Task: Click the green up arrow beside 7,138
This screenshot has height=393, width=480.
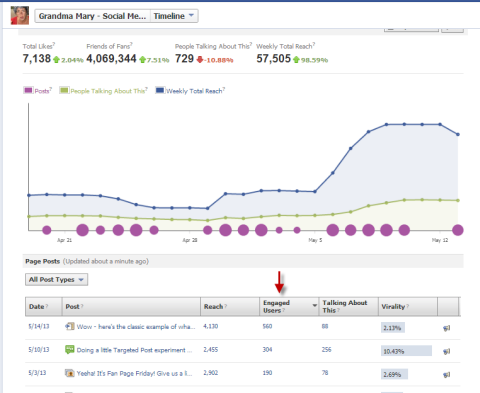Action: [x=56, y=60]
